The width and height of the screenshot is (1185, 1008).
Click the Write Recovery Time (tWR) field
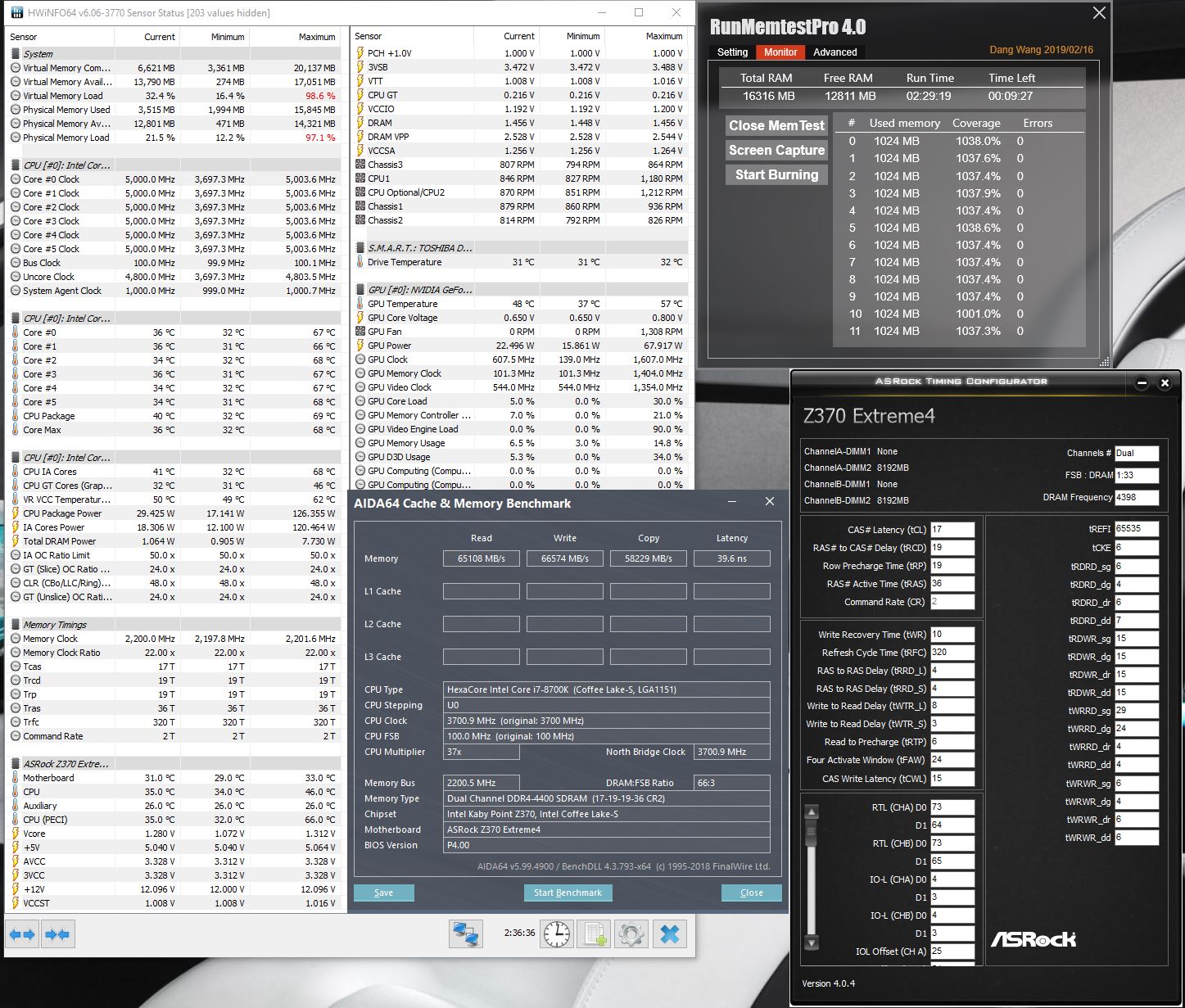952,635
